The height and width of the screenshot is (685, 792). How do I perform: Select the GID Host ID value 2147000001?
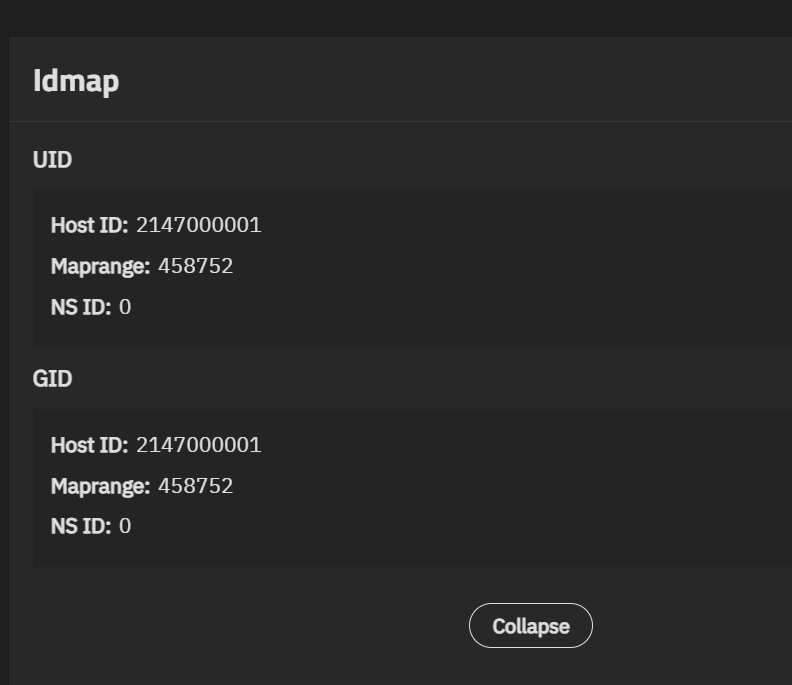(x=198, y=445)
